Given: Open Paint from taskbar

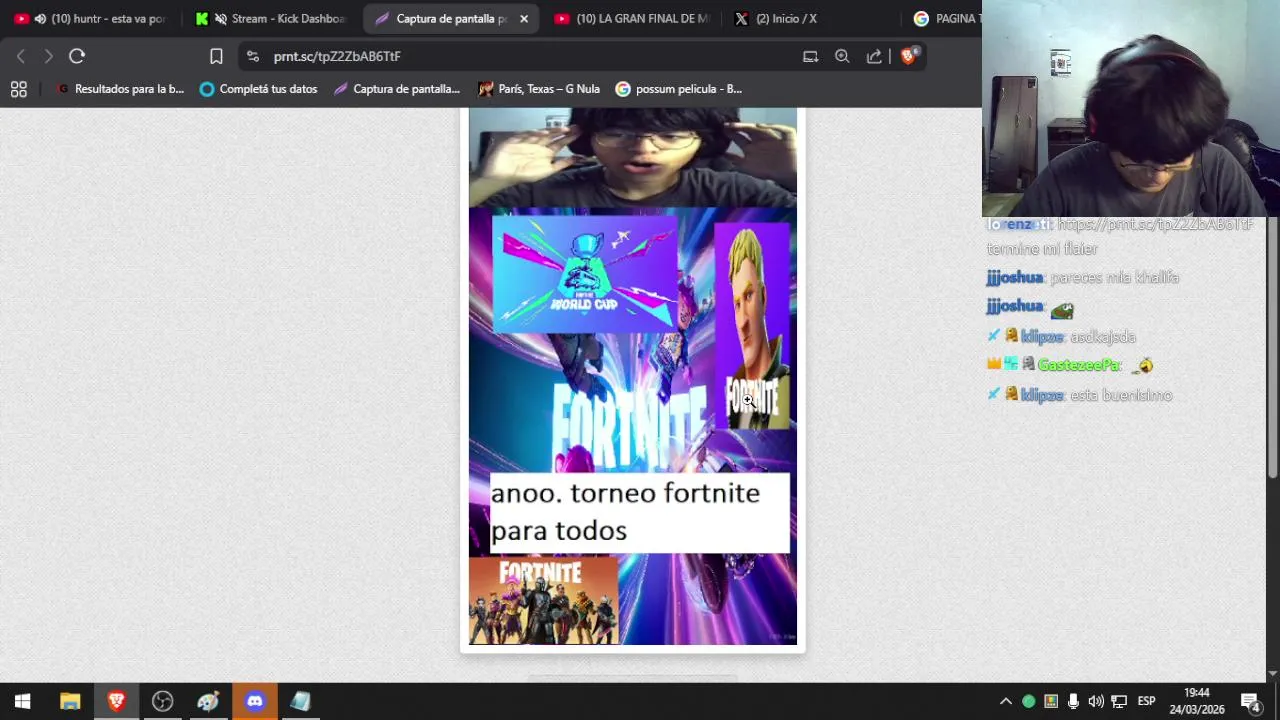Looking at the screenshot, I should [x=208, y=701].
